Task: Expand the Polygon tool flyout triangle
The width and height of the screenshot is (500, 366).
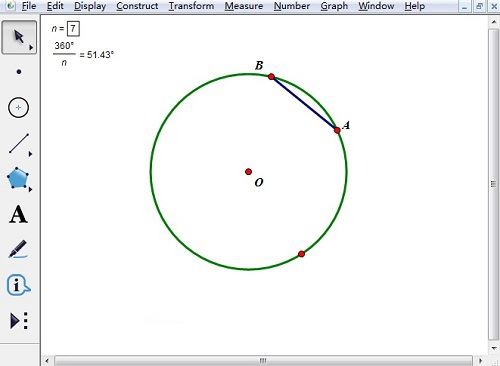Action: [x=30, y=189]
